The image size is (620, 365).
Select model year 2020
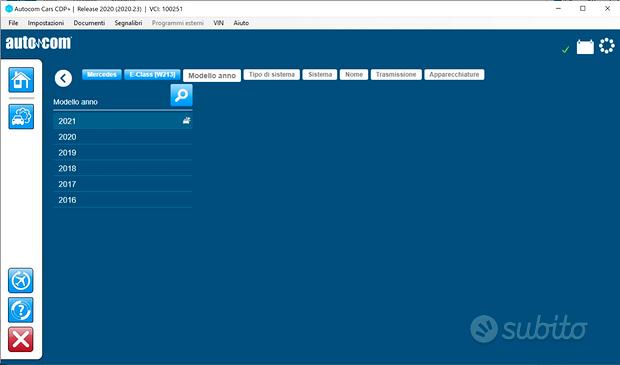(x=123, y=137)
